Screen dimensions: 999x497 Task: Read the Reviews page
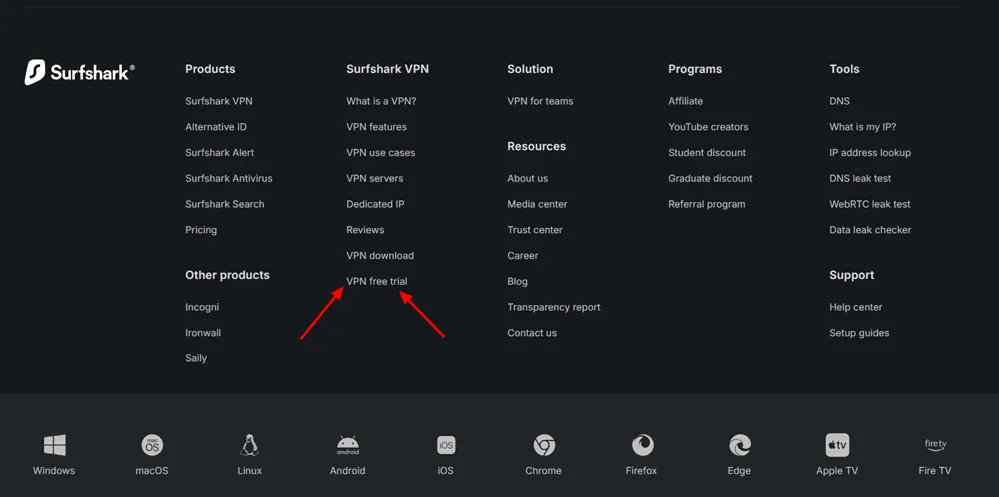365,230
